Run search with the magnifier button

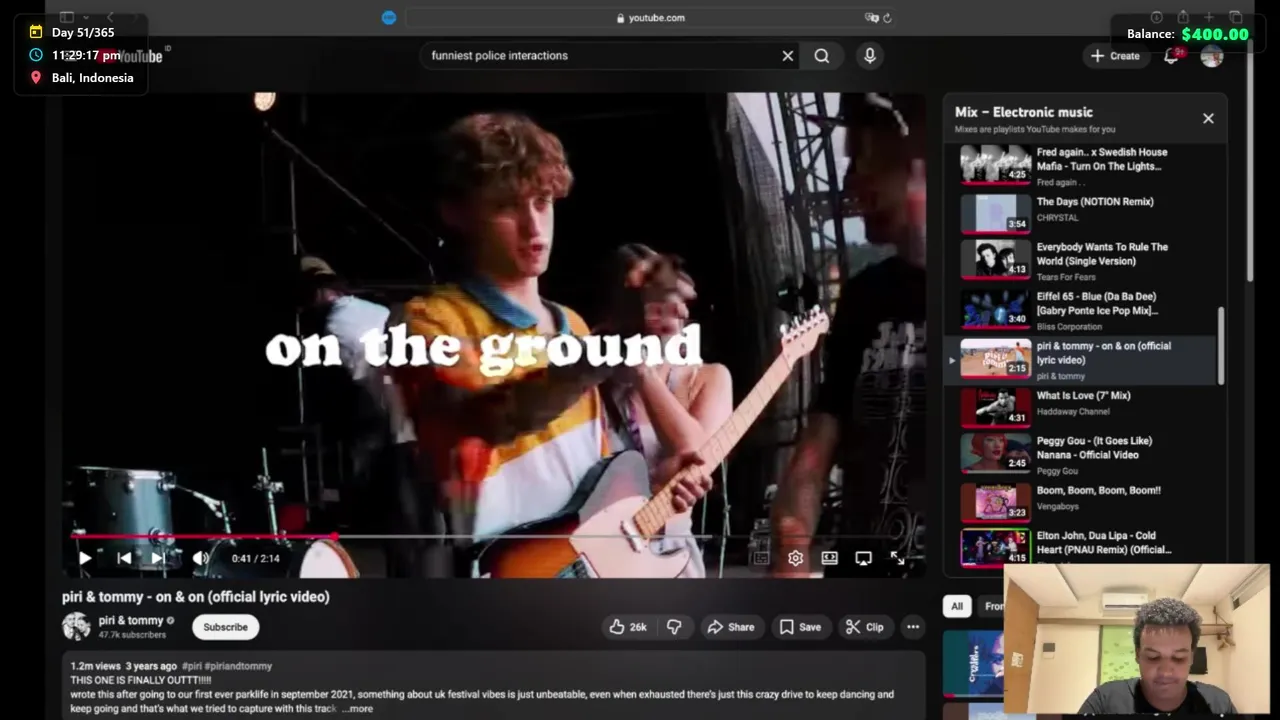pyautogui.click(x=822, y=56)
